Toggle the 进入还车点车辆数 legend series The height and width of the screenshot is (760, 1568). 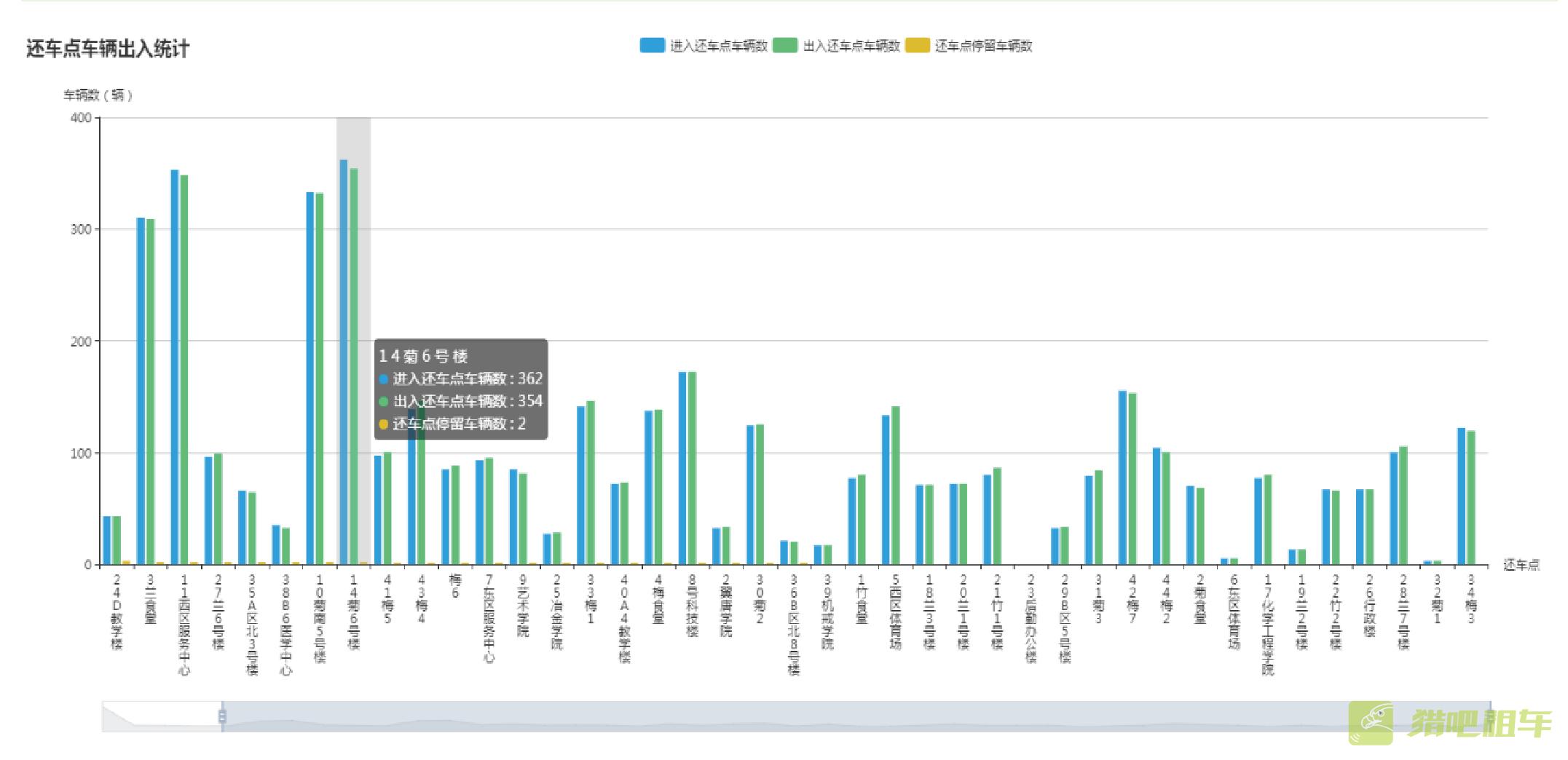coord(704,46)
